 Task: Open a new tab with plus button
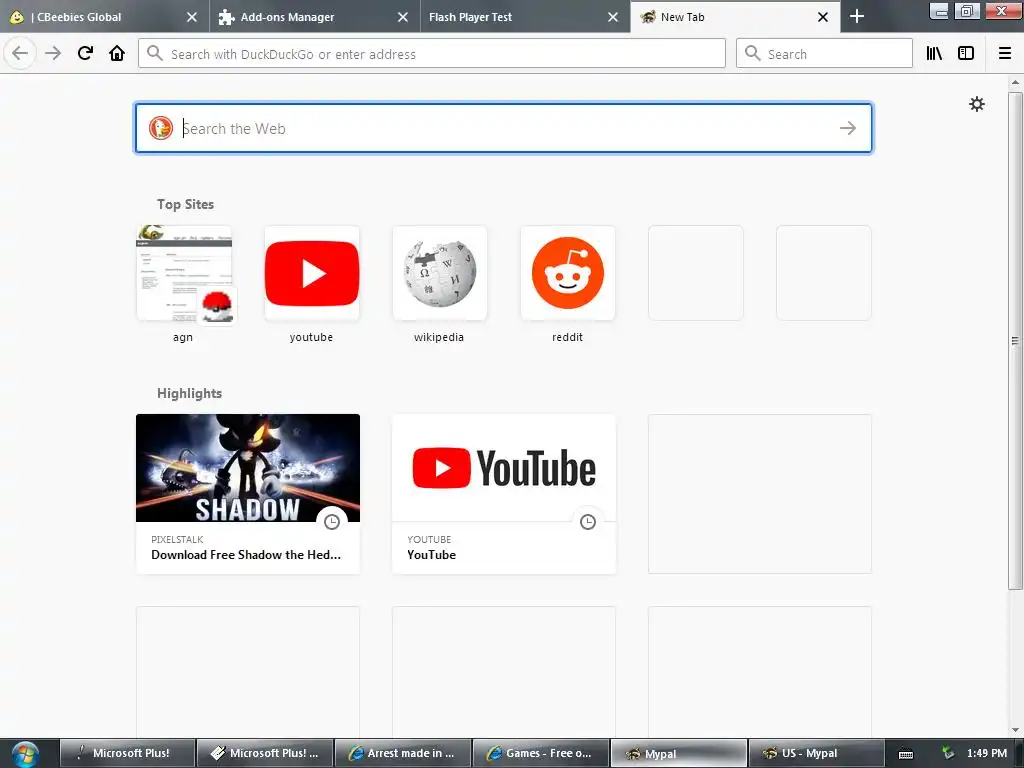pos(857,16)
